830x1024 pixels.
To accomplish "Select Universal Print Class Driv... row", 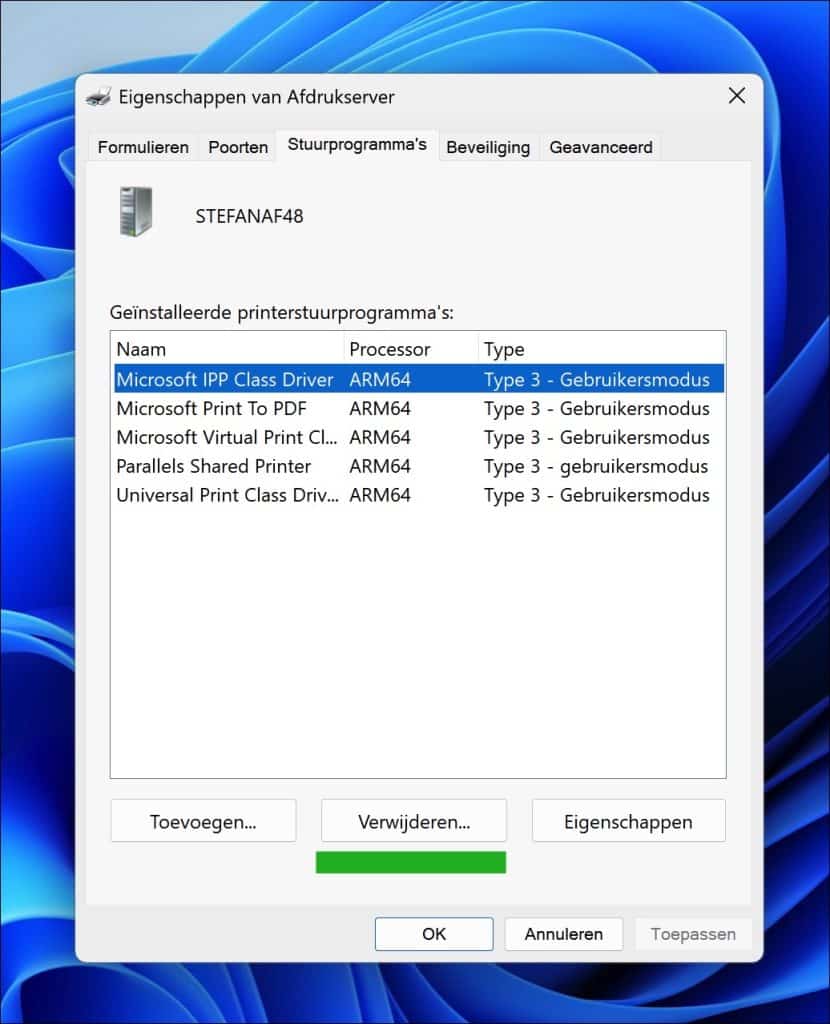I will click(419, 494).
